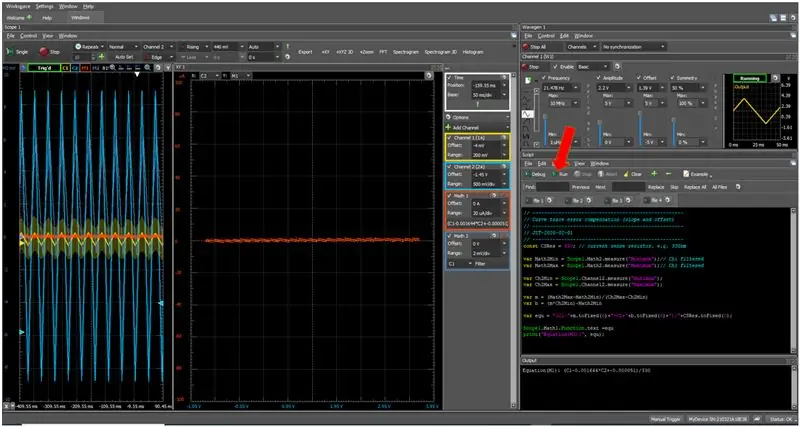Open Channel 1 settings gear
The height and width of the screenshot is (427, 800).
504,137
